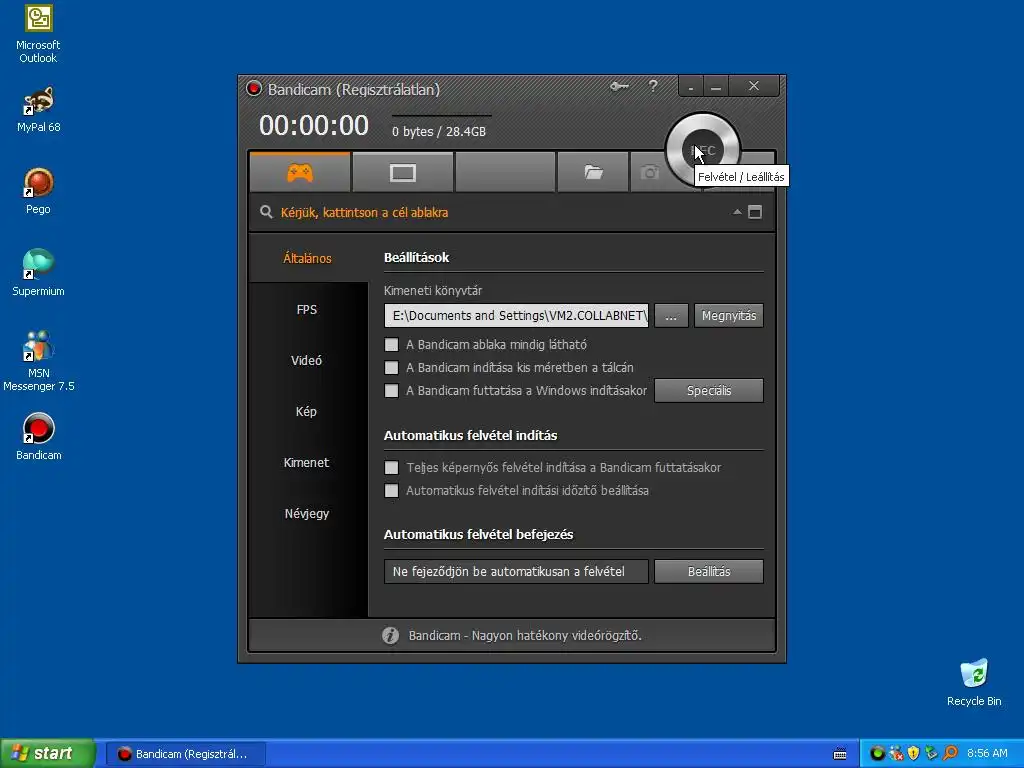This screenshot has height=768, width=1024.
Task: Click the Megnyitás button
Action: tap(729, 315)
